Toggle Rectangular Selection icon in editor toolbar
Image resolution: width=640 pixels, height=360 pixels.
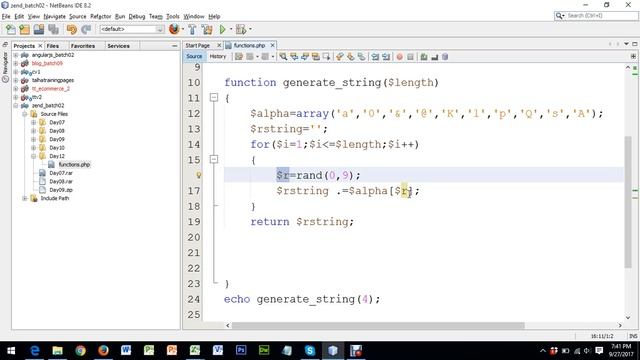coord(327,57)
